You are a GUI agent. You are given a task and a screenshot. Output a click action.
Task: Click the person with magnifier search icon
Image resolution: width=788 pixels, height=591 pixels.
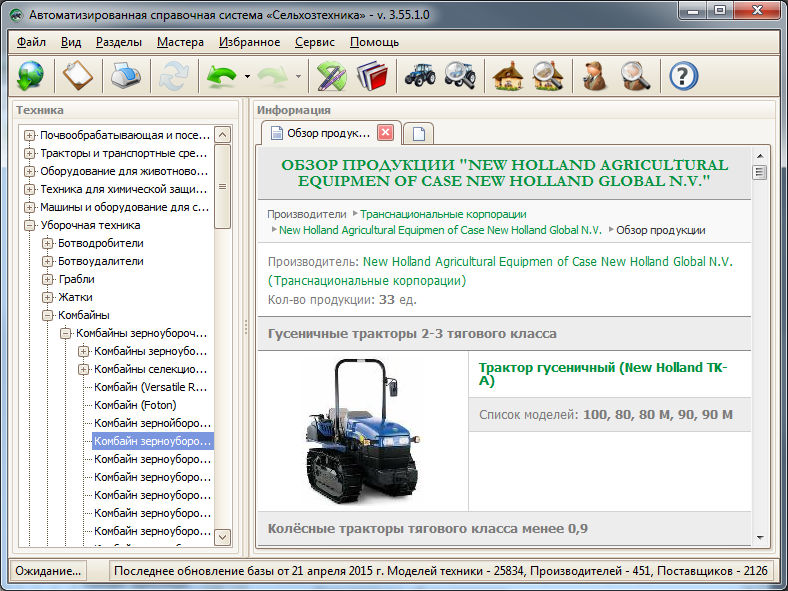(x=636, y=76)
